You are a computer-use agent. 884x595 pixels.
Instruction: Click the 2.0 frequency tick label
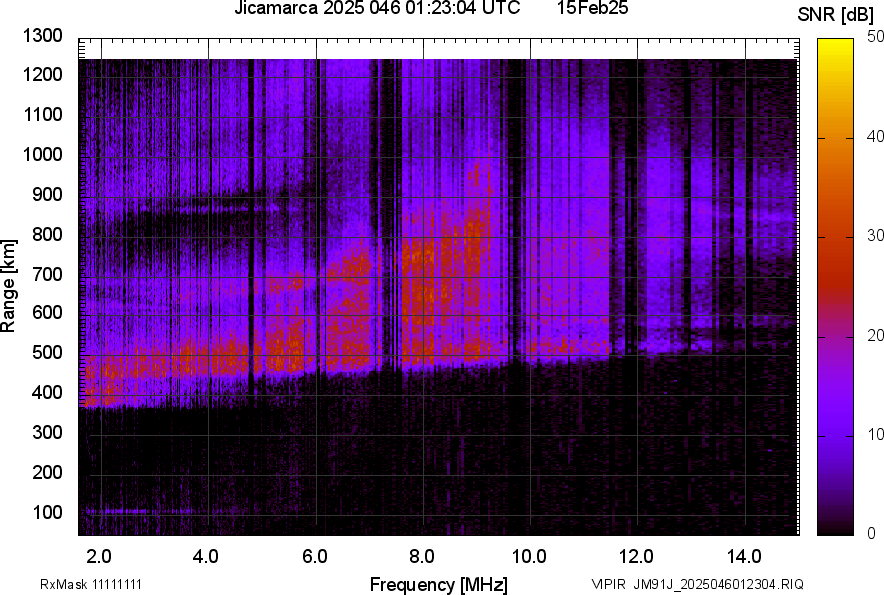(98, 555)
